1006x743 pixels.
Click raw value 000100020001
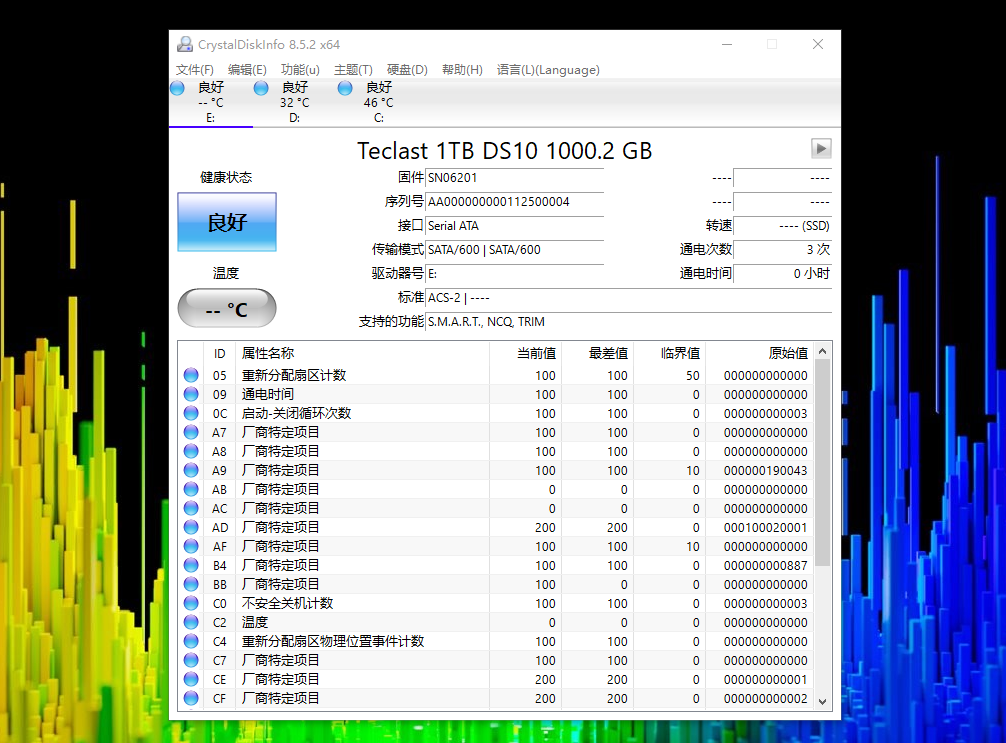[765, 527]
